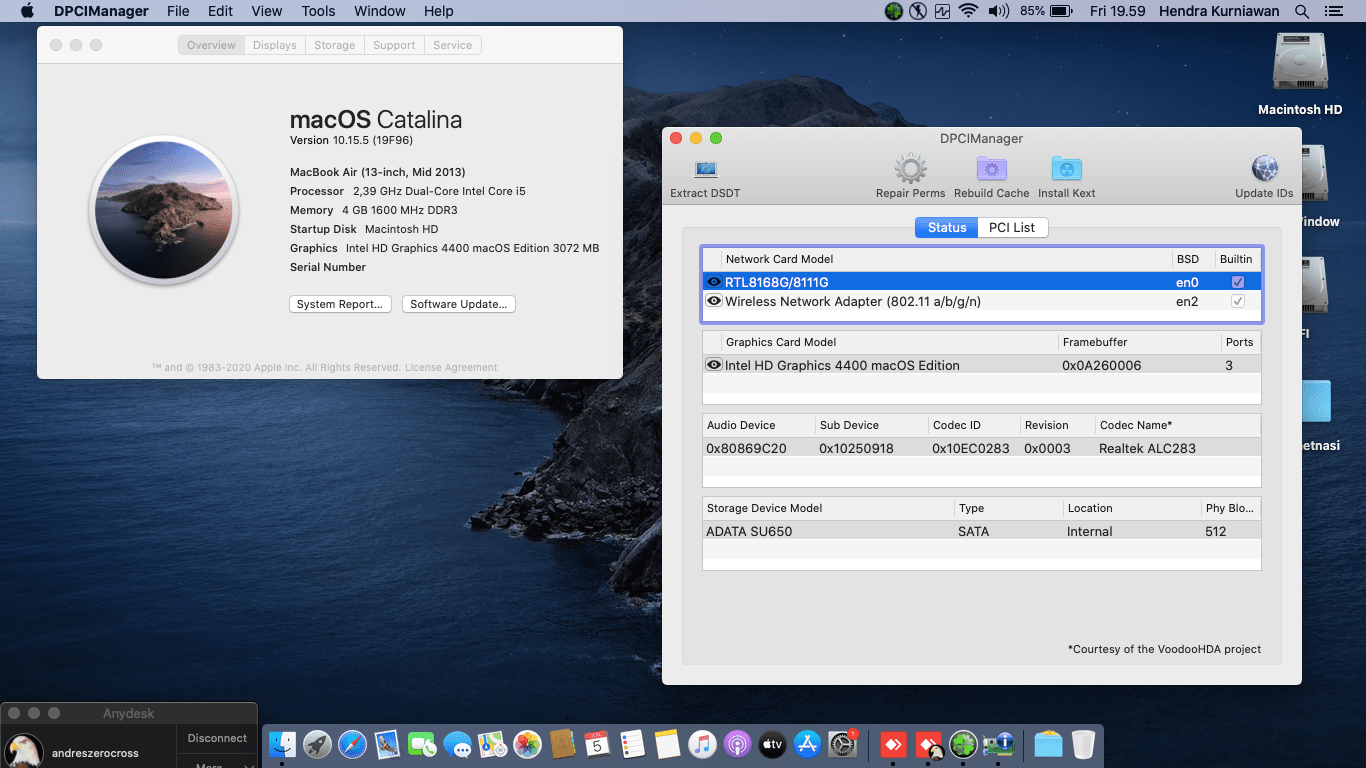Open Apple Podcasts from the Dock

coord(737,744)
